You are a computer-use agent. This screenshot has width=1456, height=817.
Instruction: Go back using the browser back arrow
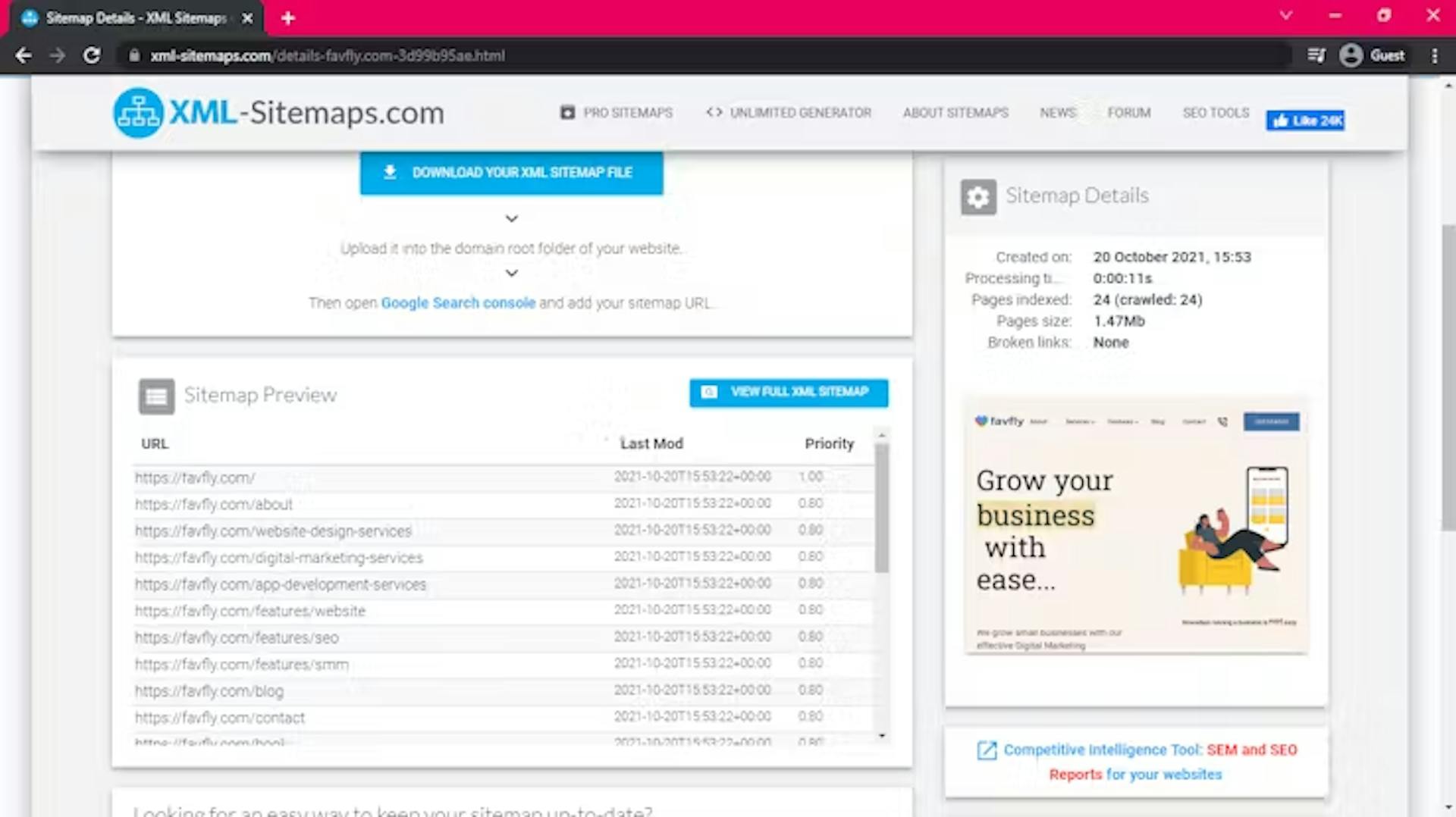tap(24, 55)
